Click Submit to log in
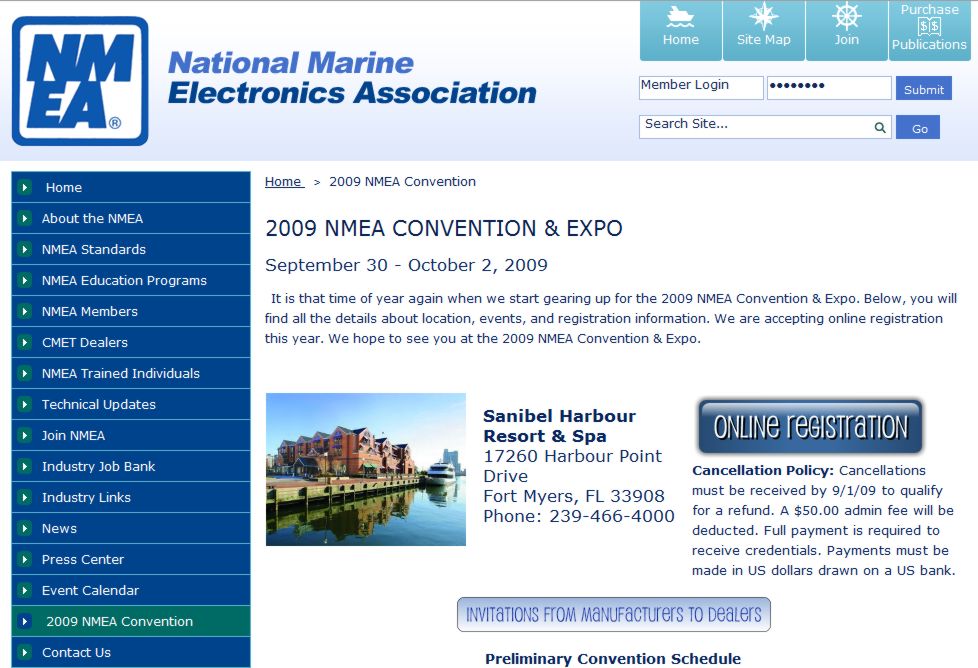Viewport: 978px width, 668px height. tap(924, 89)
